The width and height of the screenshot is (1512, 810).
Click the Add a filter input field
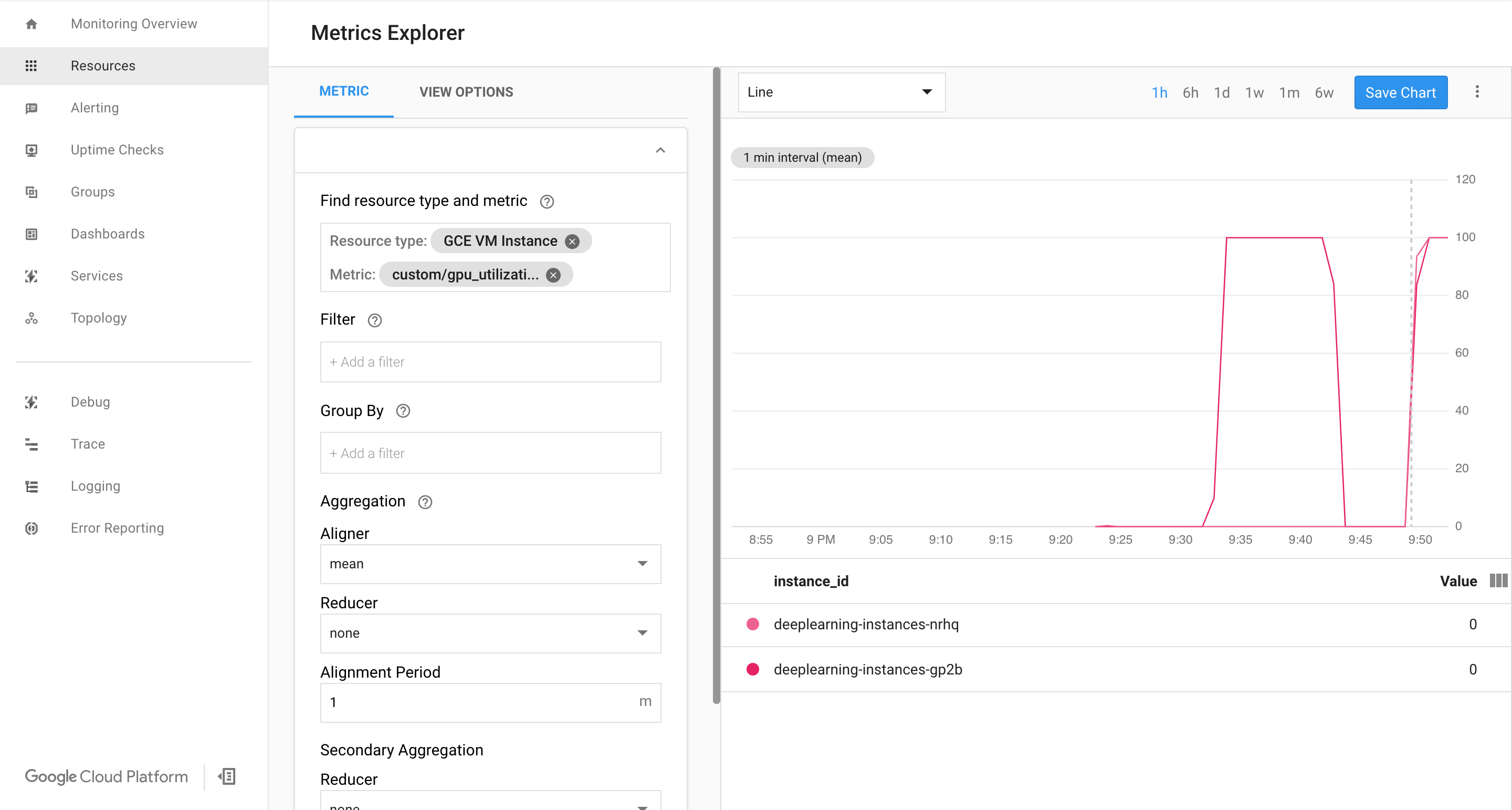[x=490, y=361]
